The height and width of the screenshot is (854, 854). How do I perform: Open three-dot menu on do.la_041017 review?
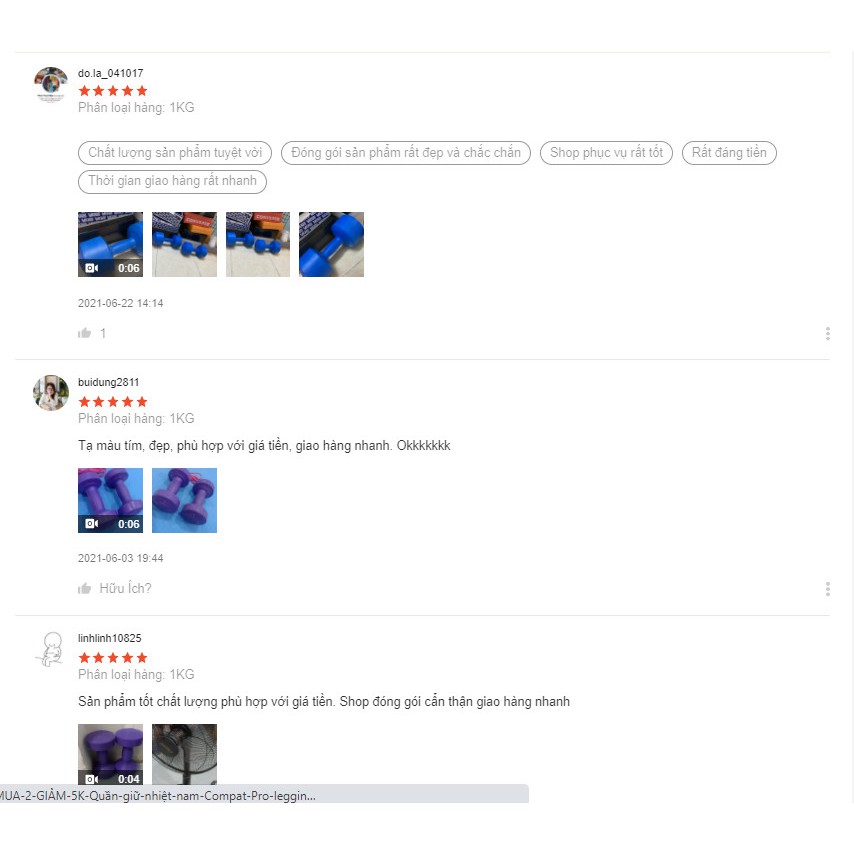tap(827, 333)
